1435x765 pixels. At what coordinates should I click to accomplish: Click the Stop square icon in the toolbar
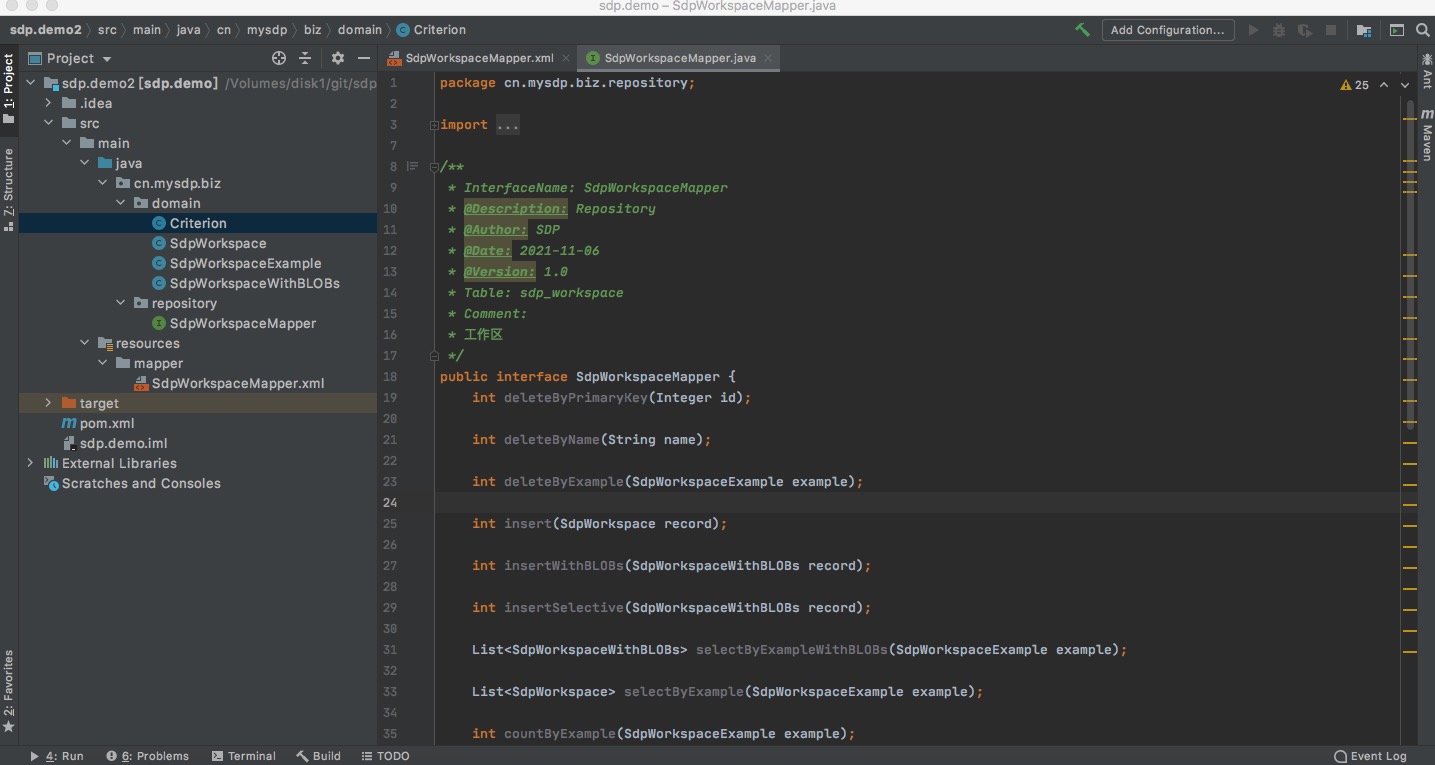pos(1330,30)
